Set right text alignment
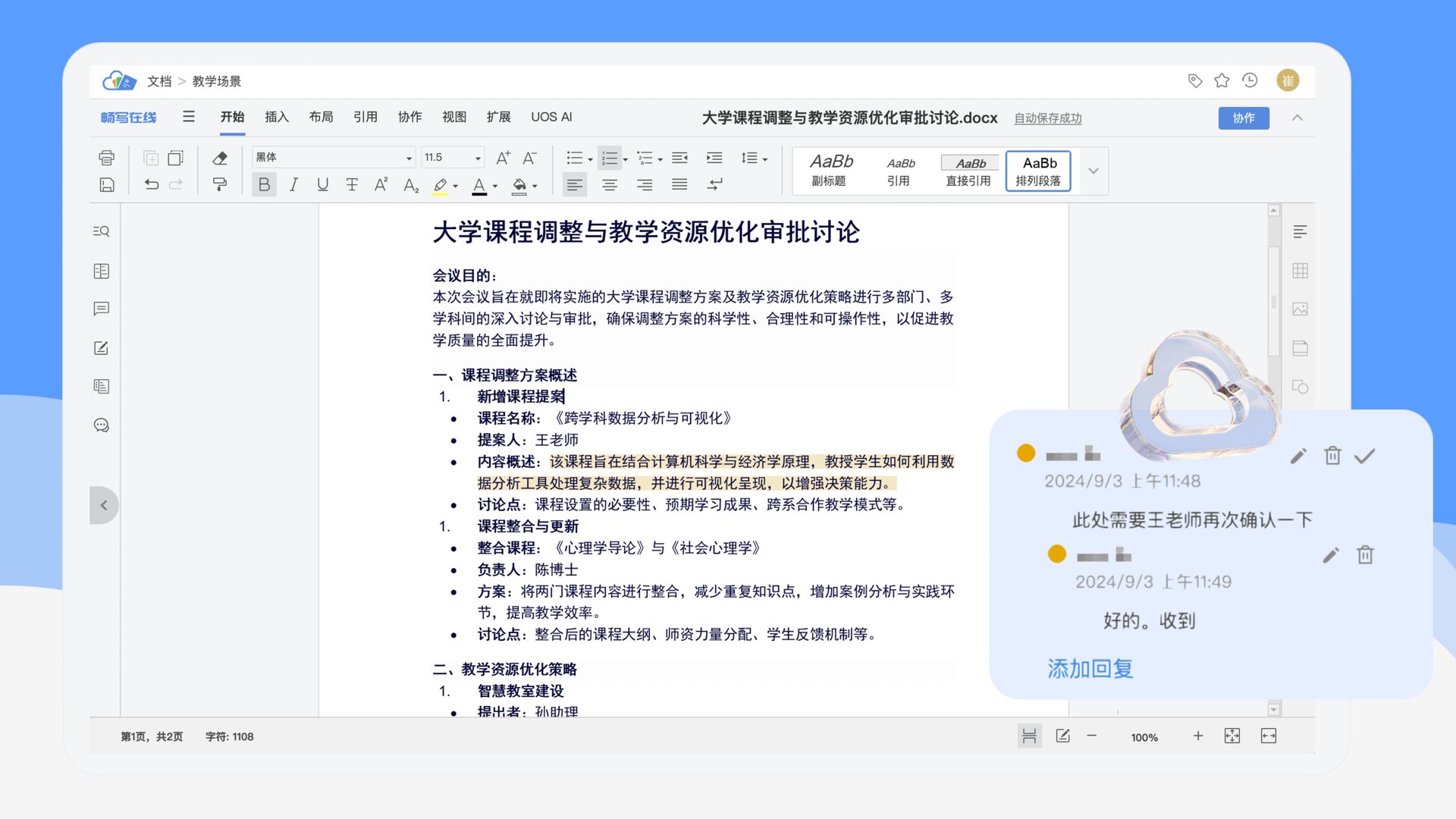This screenshot has height=819, width=1456. coord(645,184)
